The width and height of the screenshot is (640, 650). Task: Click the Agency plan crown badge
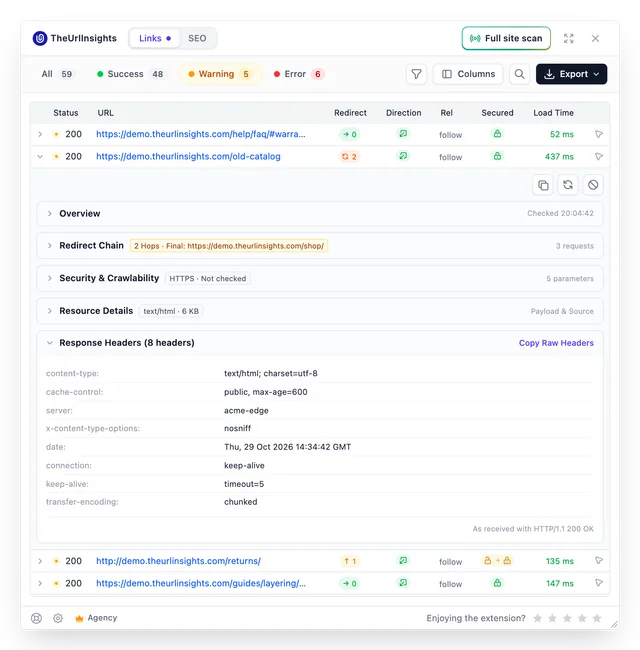tap(96, 618)
